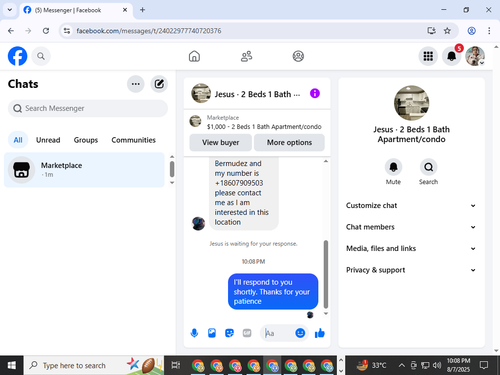Open the emoji picker smiley
The image size is (500, 375).
[x=300, y=333]
